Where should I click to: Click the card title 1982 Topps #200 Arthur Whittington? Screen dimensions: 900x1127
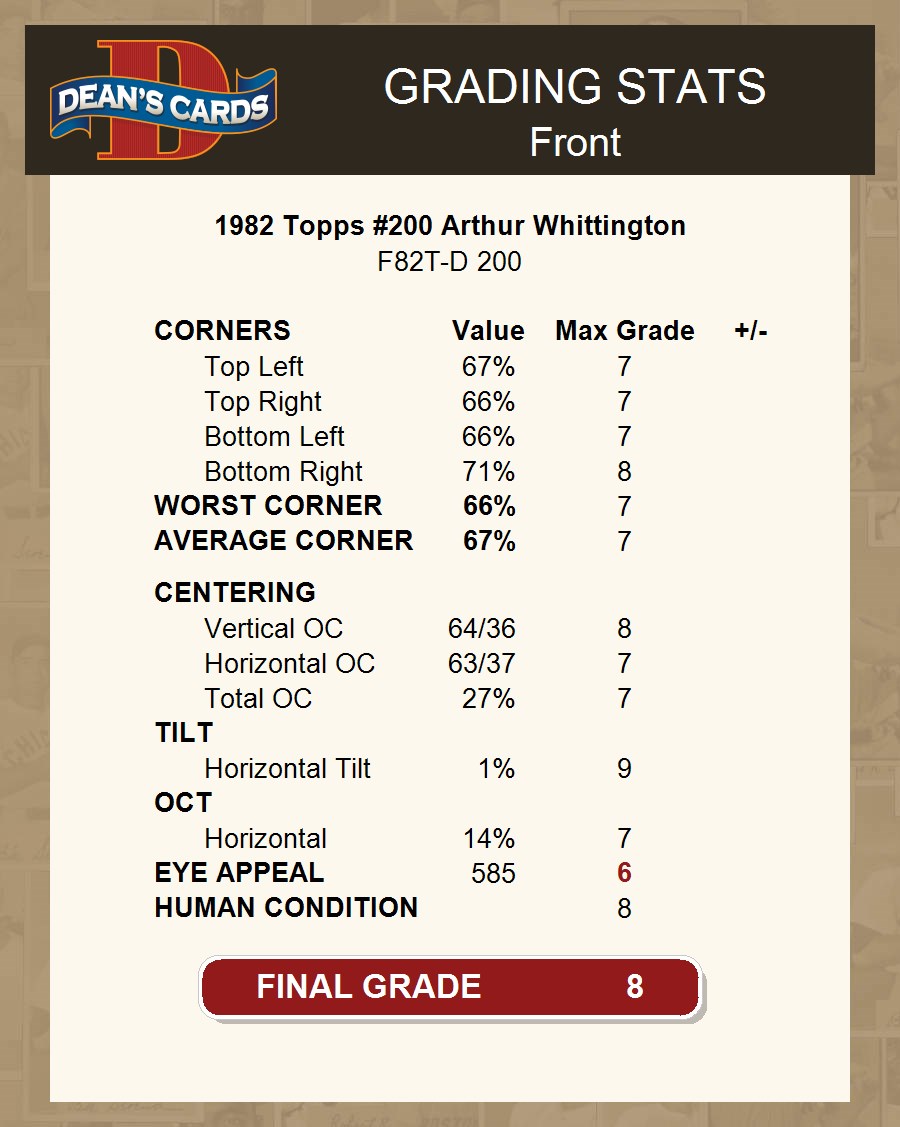click(x=450, y=226)
